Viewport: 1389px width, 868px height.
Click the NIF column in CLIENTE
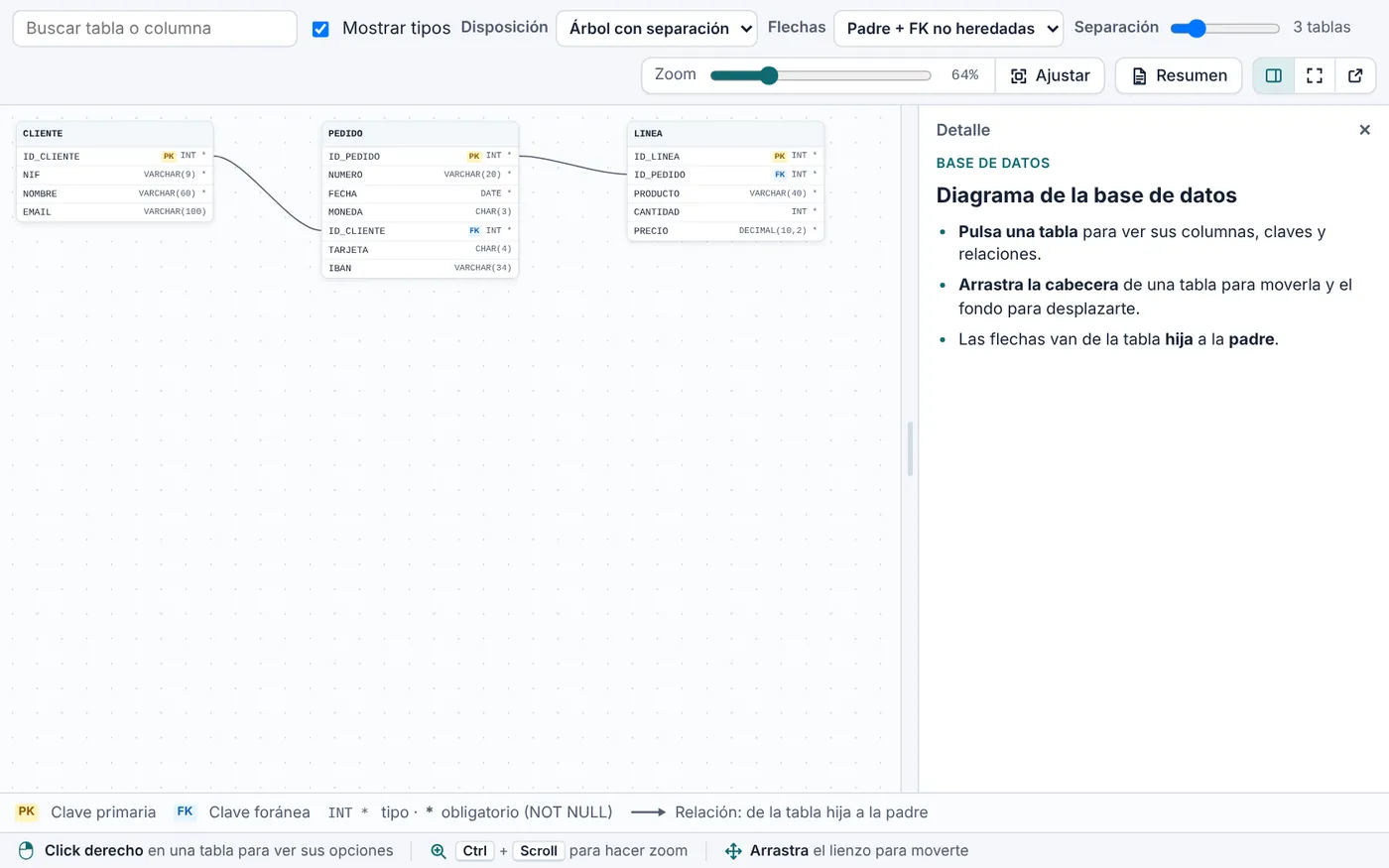(x=115, y=175)
